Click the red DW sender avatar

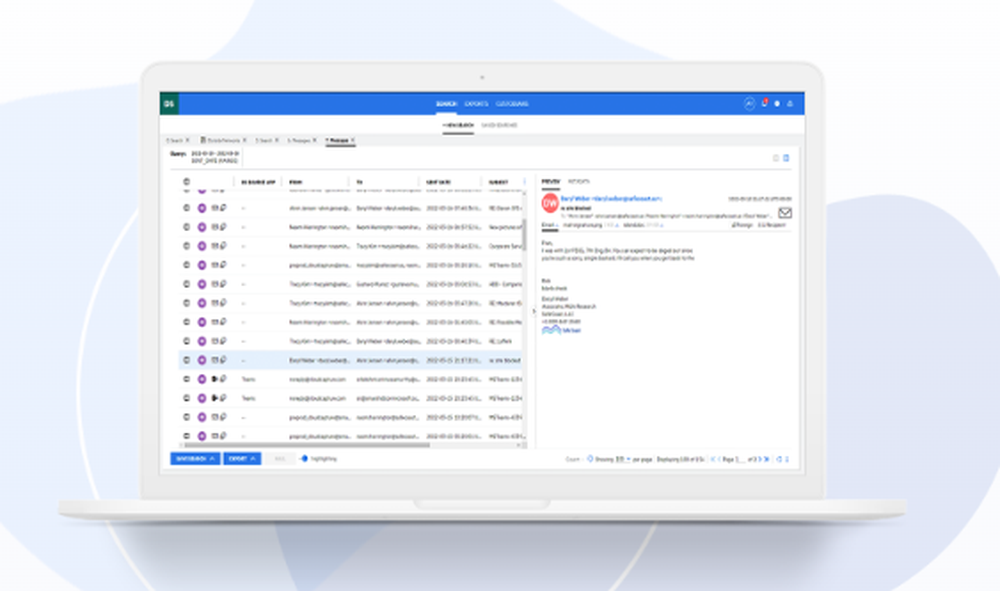[550, 203]
